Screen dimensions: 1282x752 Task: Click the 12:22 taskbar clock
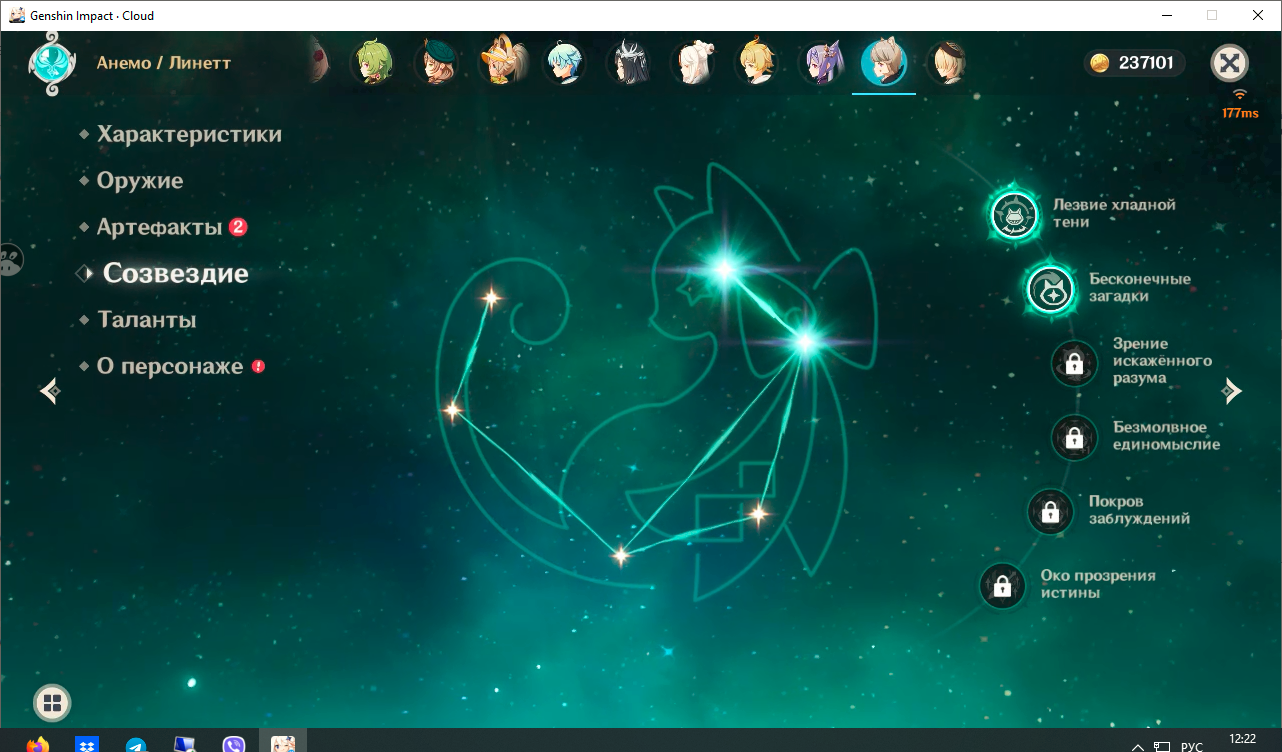coord(1242,739)
